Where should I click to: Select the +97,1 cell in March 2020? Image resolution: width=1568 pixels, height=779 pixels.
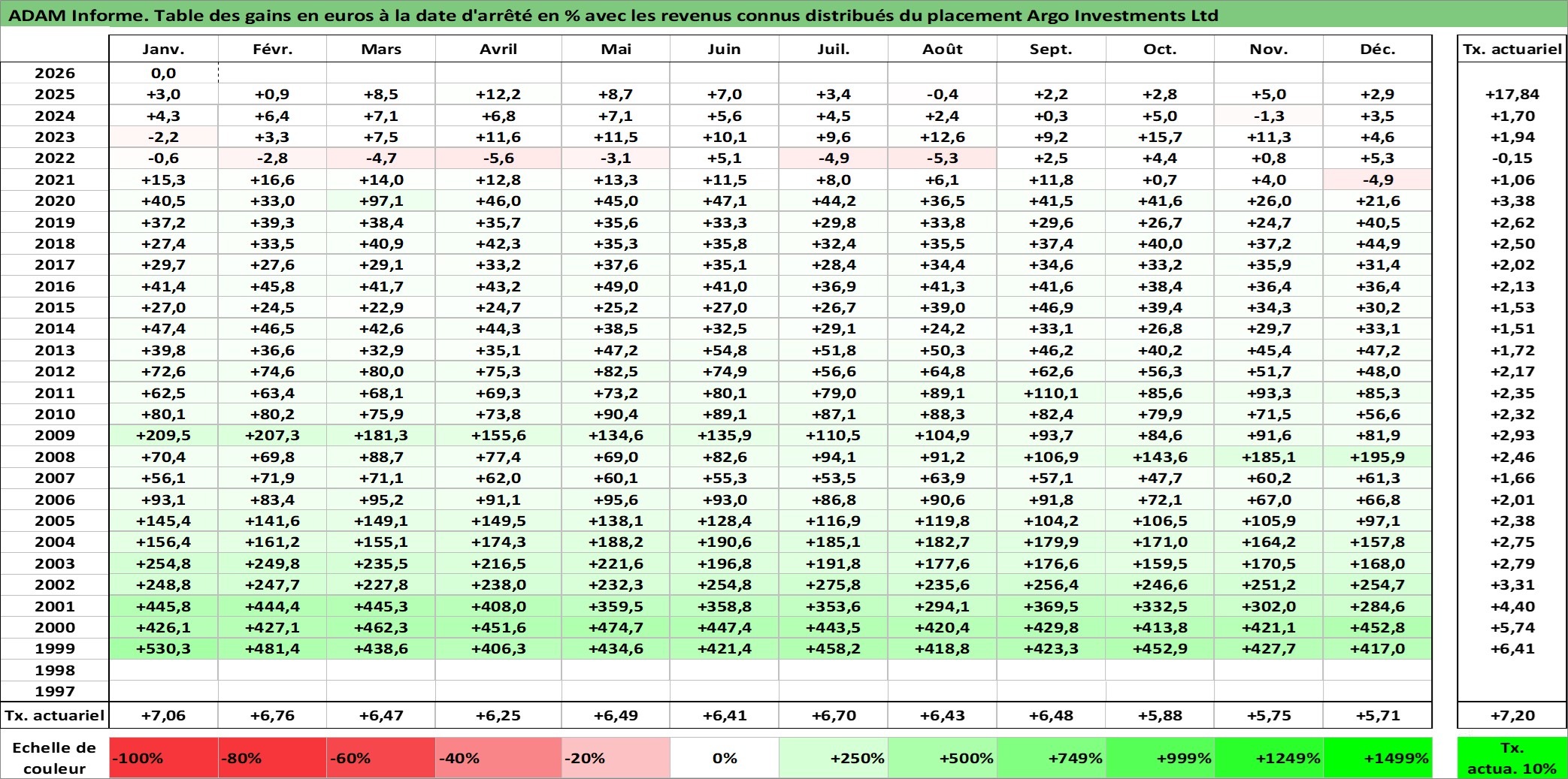point(381,201)
